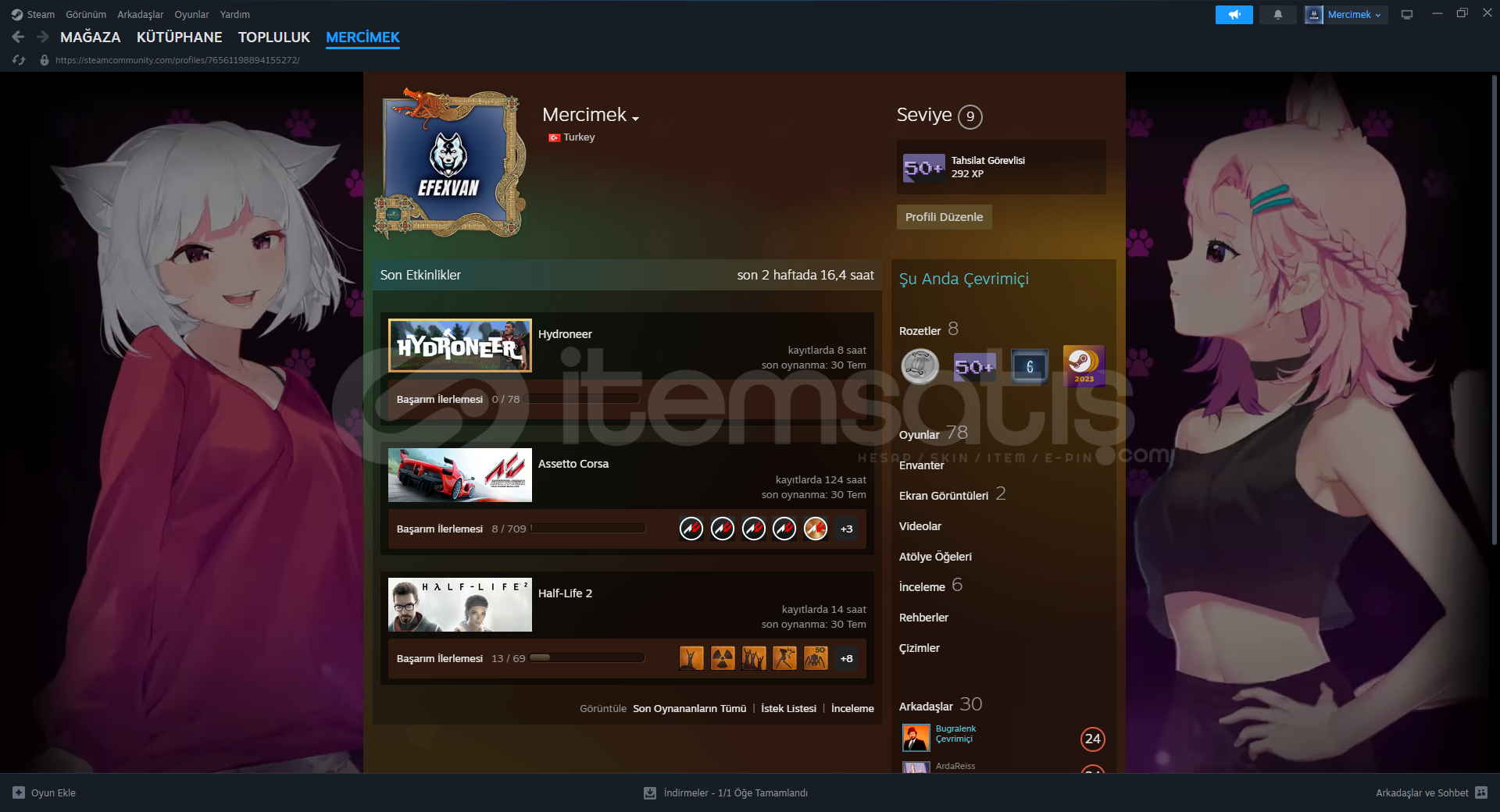Screen dimensions: 1500x812
Task: Expand the Mercimek name history dropdown
Action: point(635,119)
